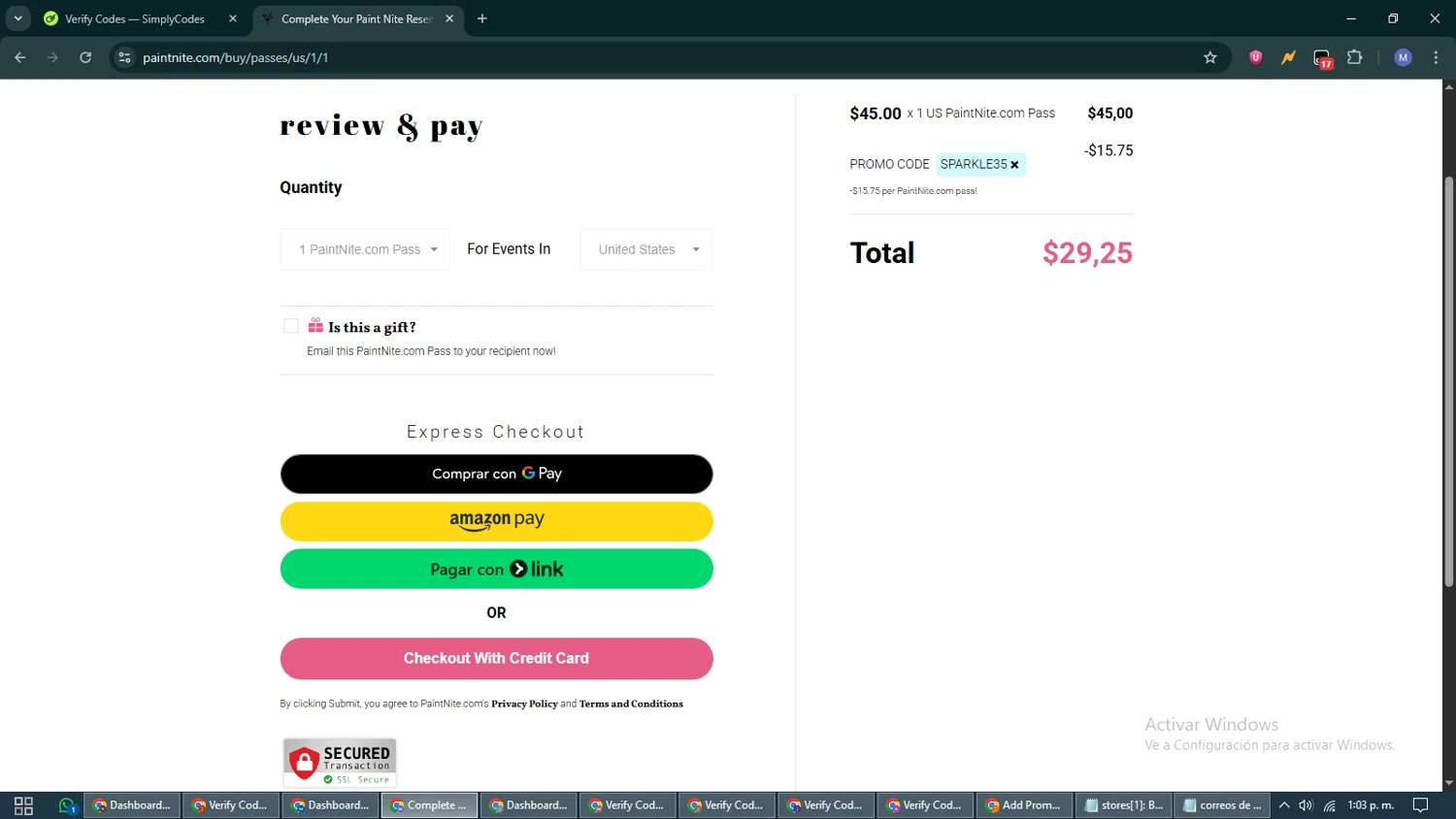This screenshot has height=819, width=1456.
Task: Reload the current page
Action: coord(85,57)
